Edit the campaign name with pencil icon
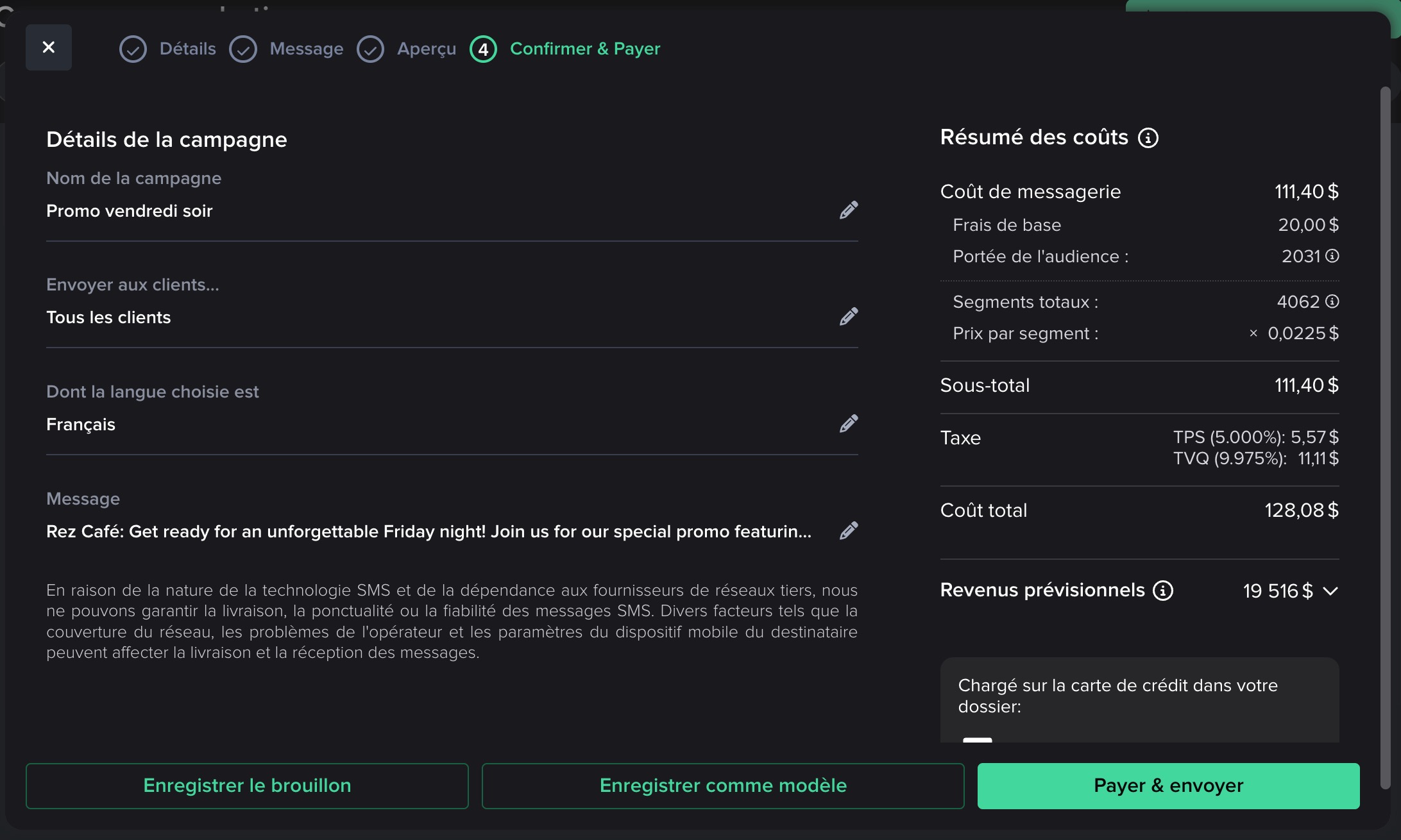The image size is (1401, 840). click(x=848, y=210)
